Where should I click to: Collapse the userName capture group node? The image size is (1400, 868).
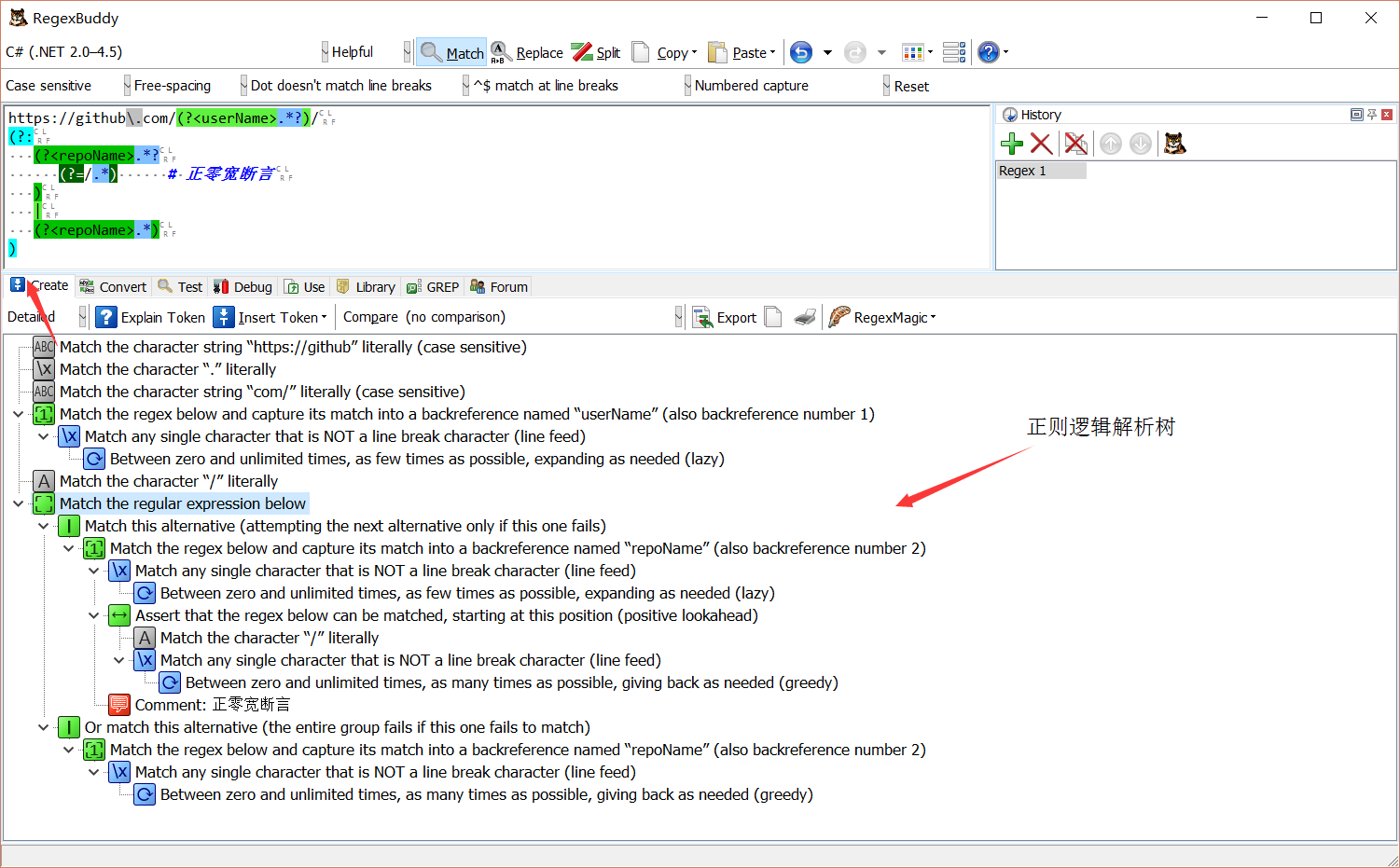[x=18, y=414]
